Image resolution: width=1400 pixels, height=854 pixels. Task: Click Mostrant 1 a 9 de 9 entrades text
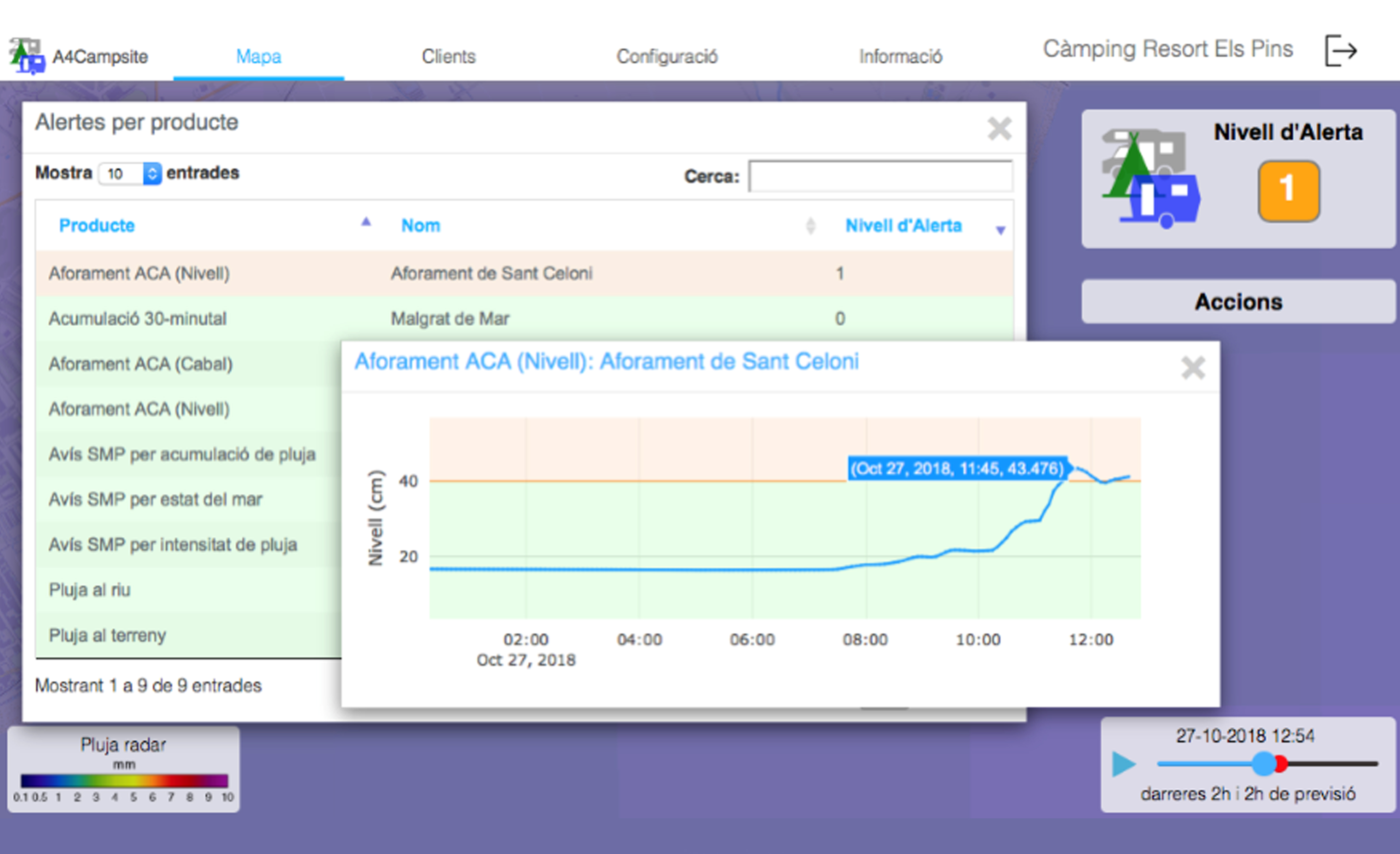coord(148,685)
